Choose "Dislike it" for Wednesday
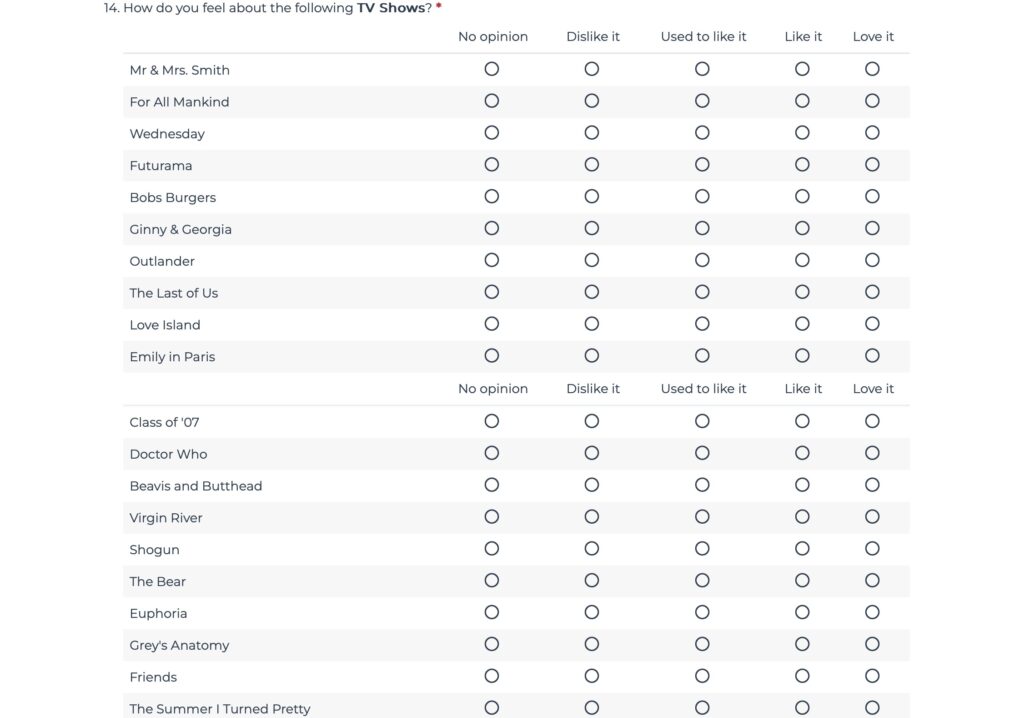Image resolution: width=1024 pixels, height=718 pixels. [x=592, y=133]
